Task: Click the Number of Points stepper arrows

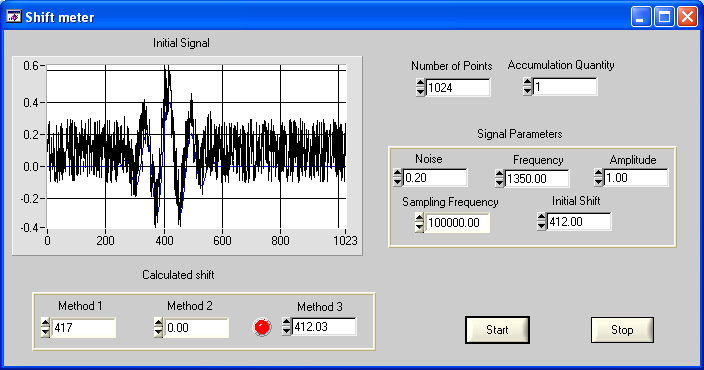Action: [x=420, y=87]
